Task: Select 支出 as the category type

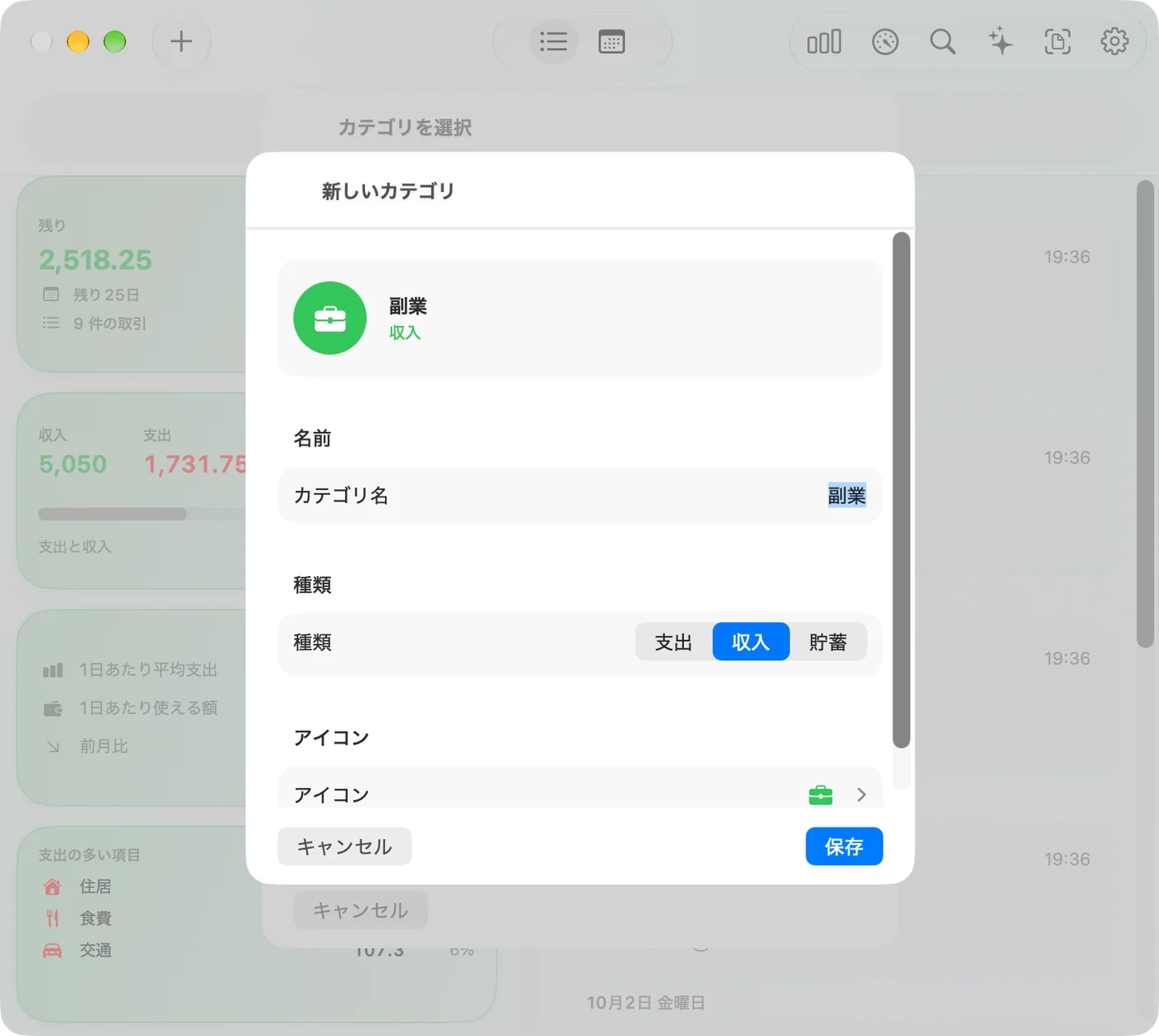Action: (x=674, y=642)
